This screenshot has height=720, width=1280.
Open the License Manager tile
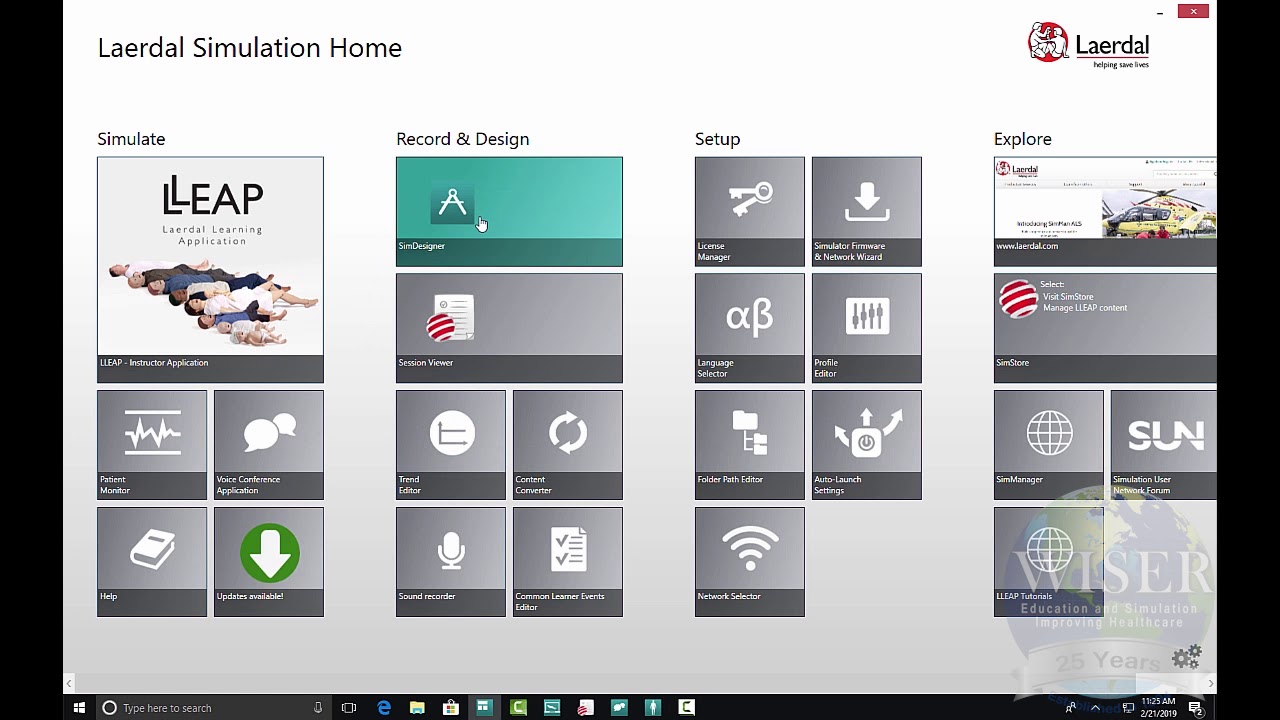(x=750, y=211)
